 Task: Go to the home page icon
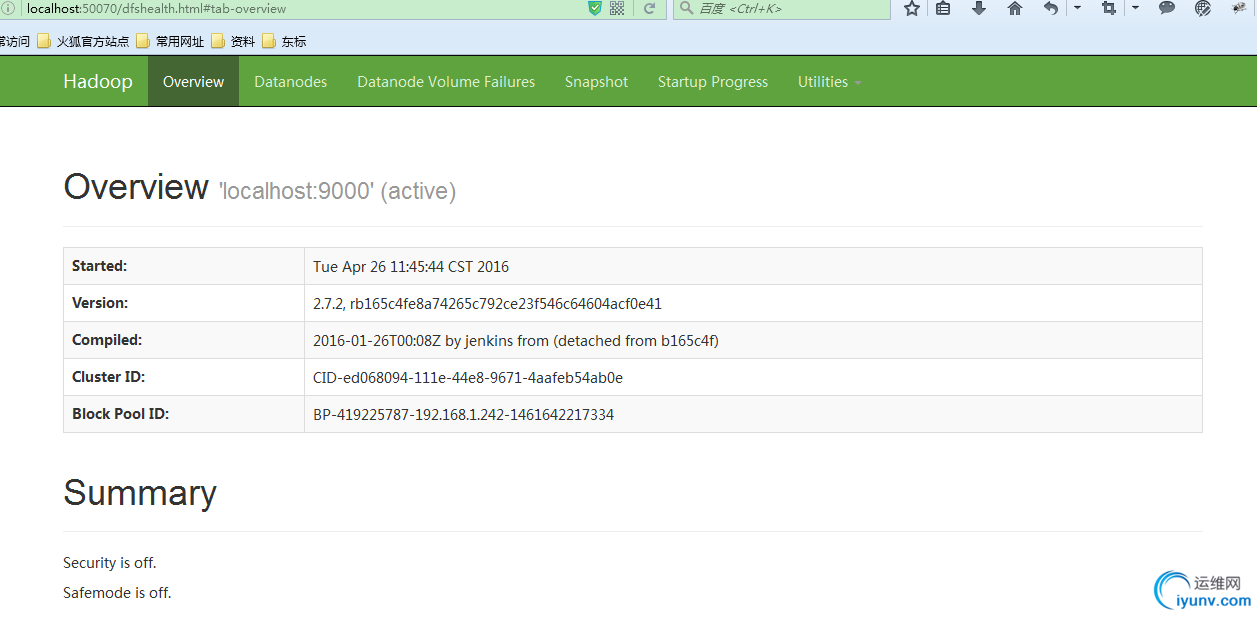point(1015,8)
